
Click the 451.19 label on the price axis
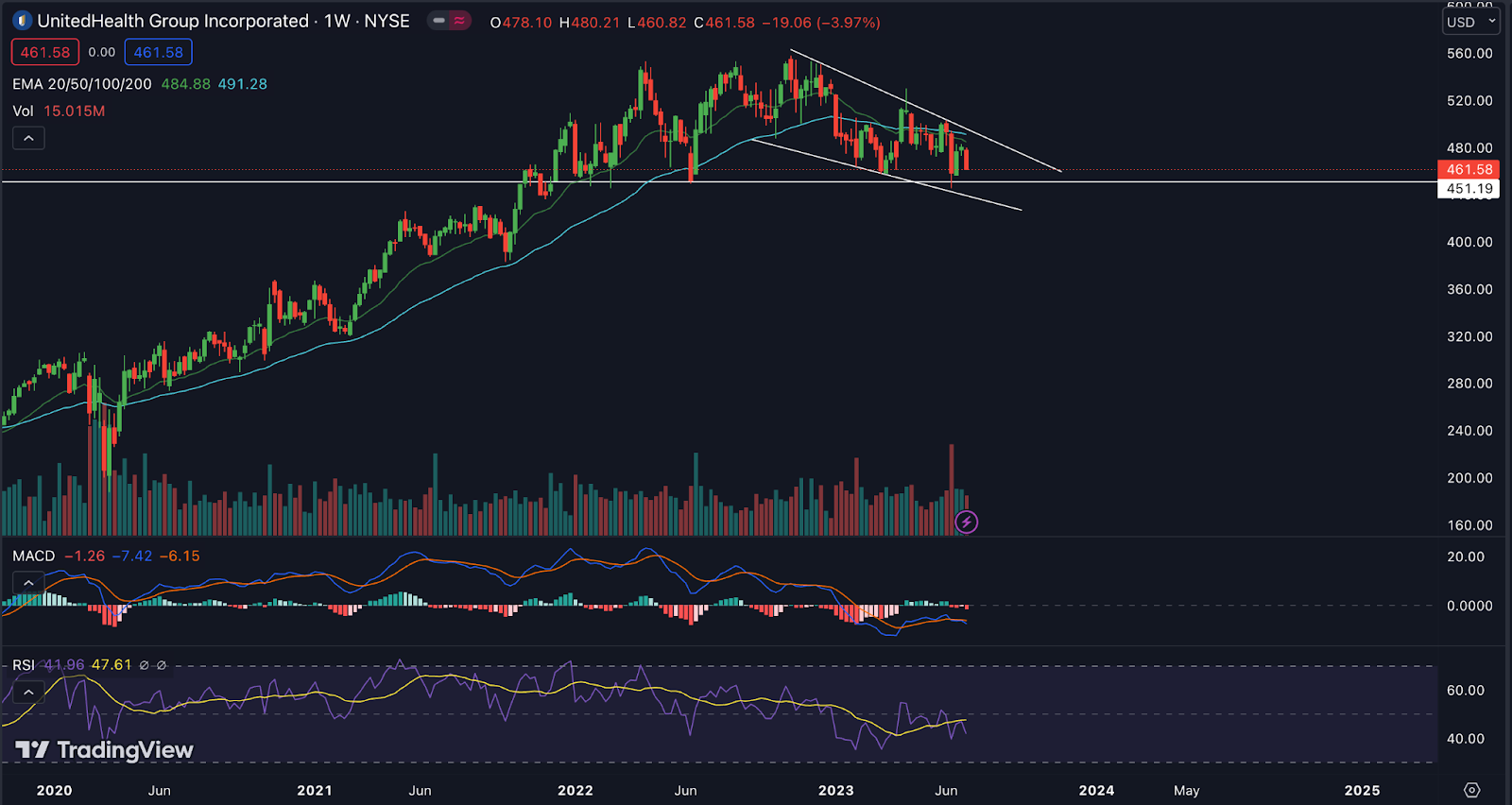click(1469, 189)
